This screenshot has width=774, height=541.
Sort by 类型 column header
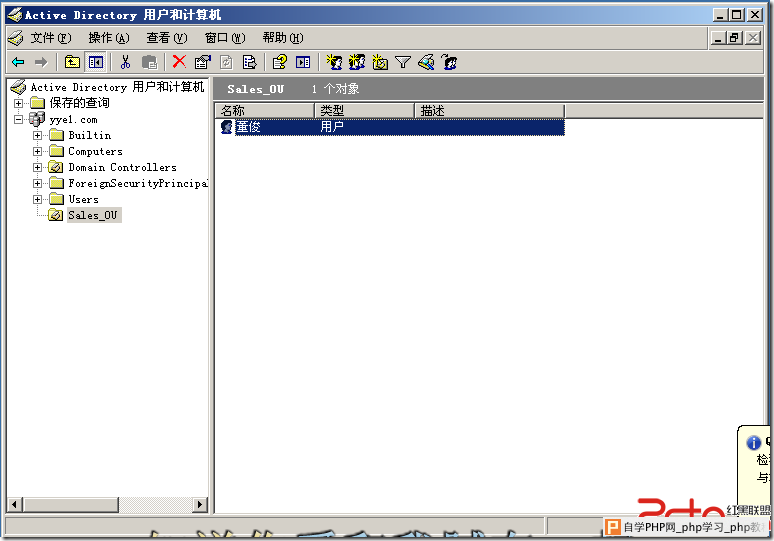pos(364,111)
